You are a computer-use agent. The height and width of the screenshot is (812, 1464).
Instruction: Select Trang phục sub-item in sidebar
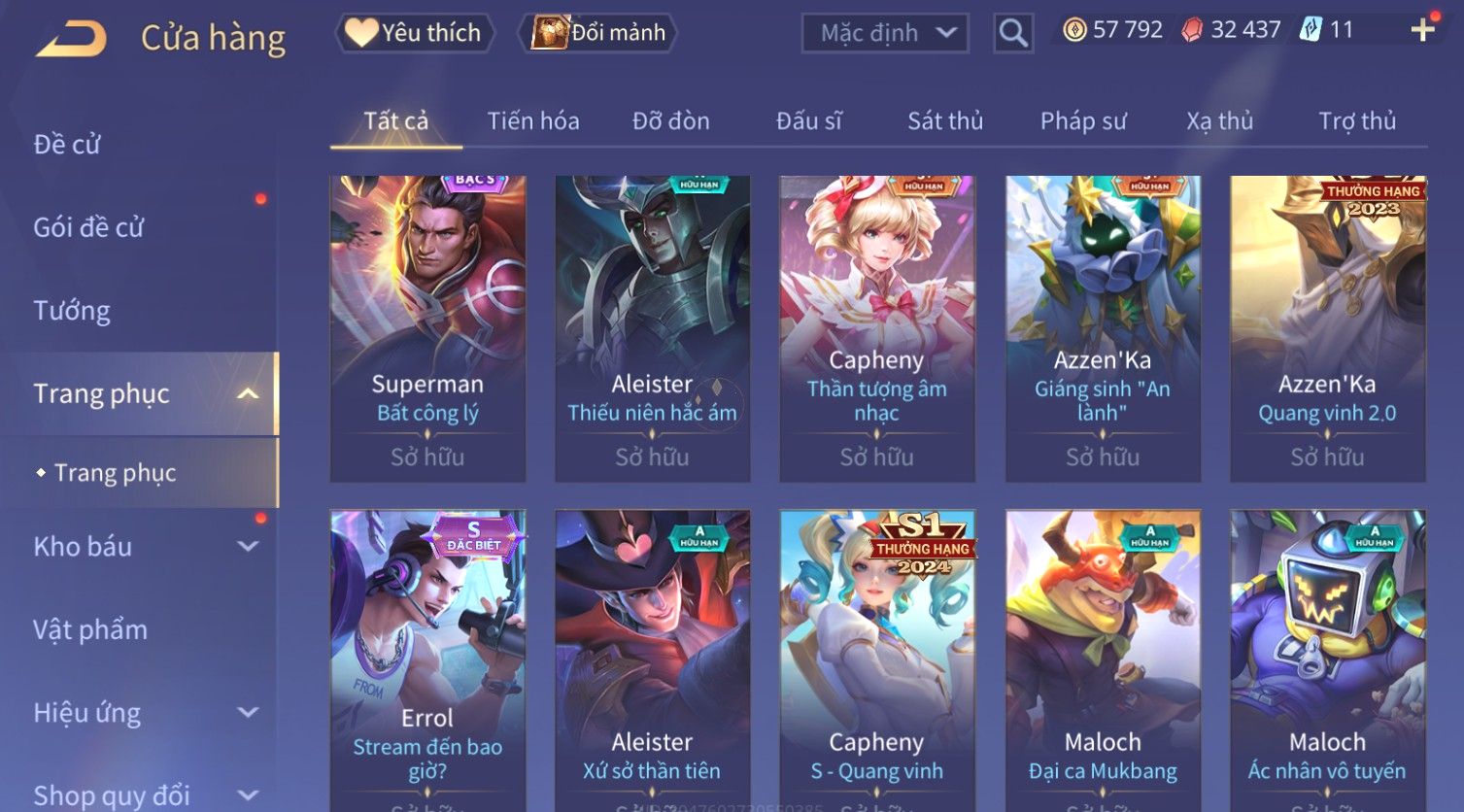point(116,473)
